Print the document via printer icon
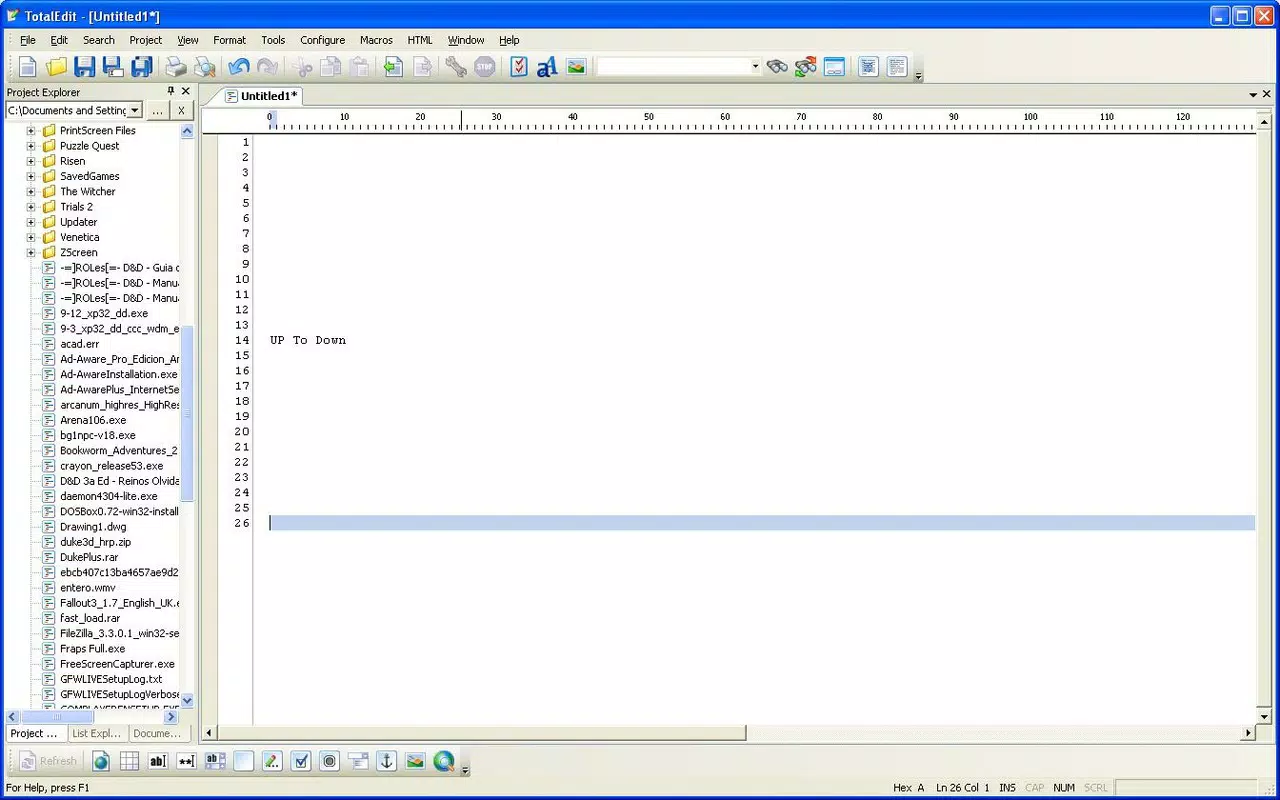Screen dimensions: 1280x800 [x=176, y=67]
